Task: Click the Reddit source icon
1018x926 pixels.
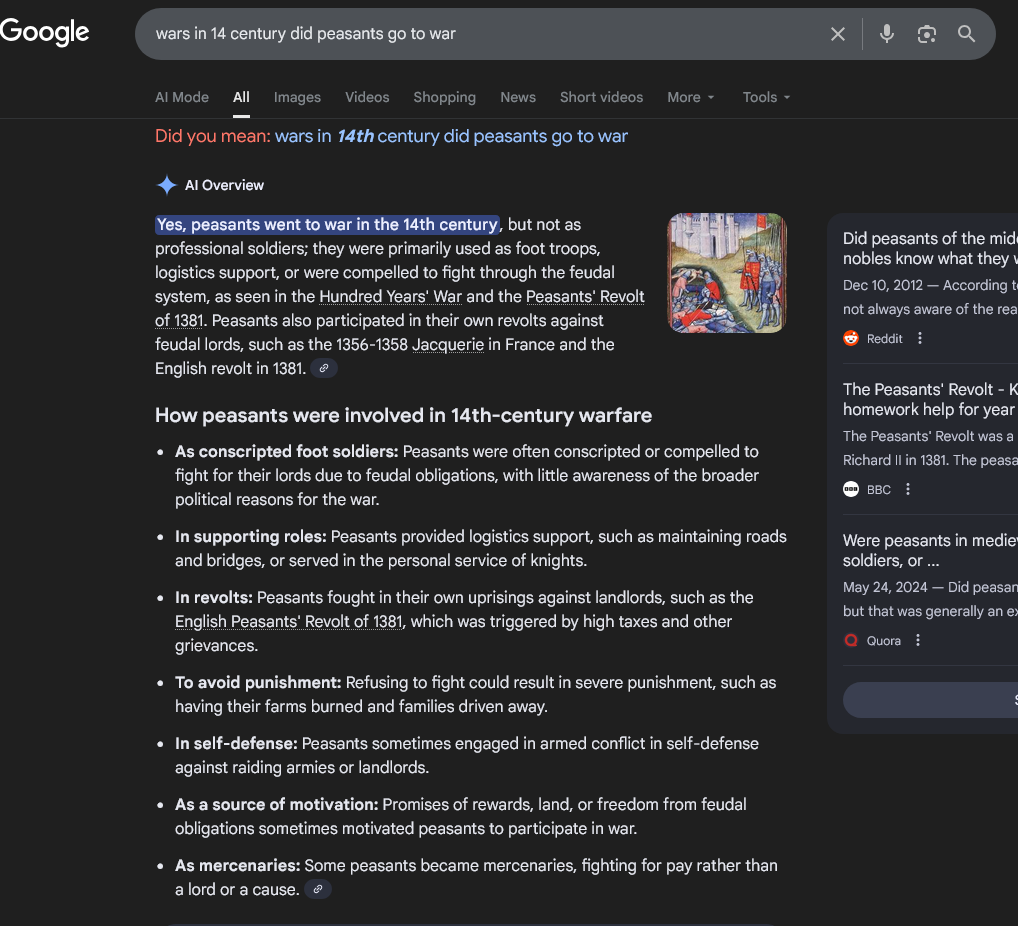Action: [850, 338]
